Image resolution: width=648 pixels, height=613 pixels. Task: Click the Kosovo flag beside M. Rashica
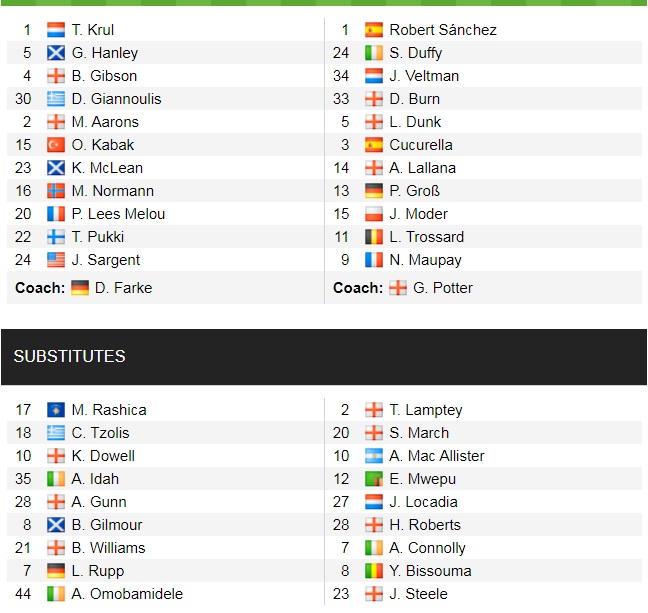tap(56, 410)
